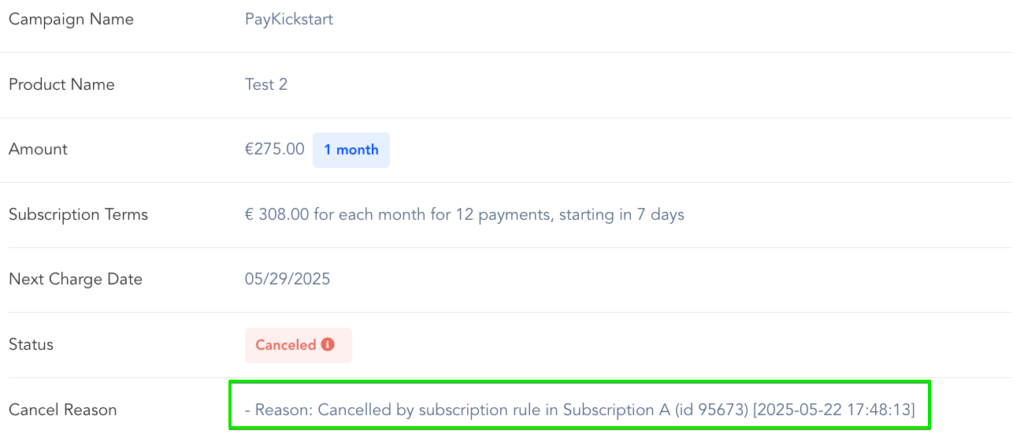Click the 2025-05-22 17:48:13 timestamp
1024x438 pixels.
tap(835, 409)
